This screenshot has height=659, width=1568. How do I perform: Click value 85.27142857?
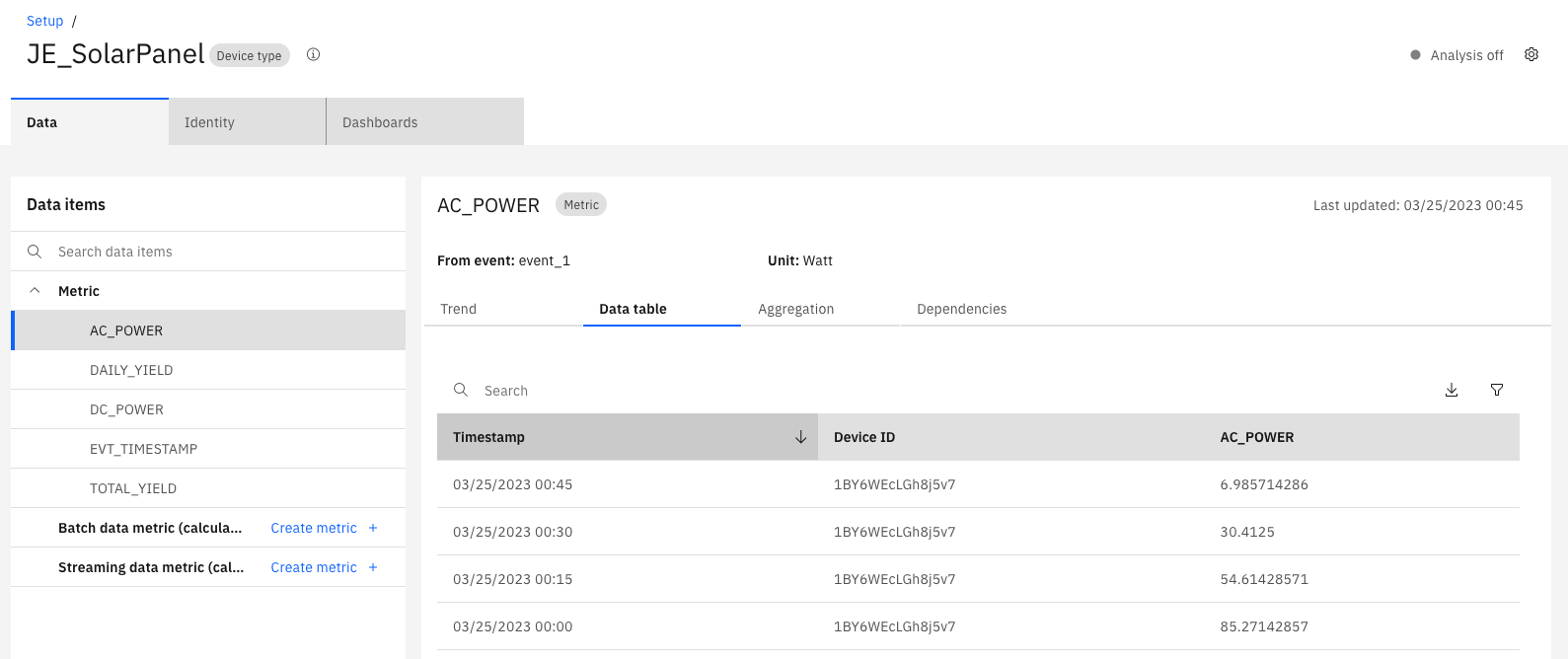tap(1264, 626)
